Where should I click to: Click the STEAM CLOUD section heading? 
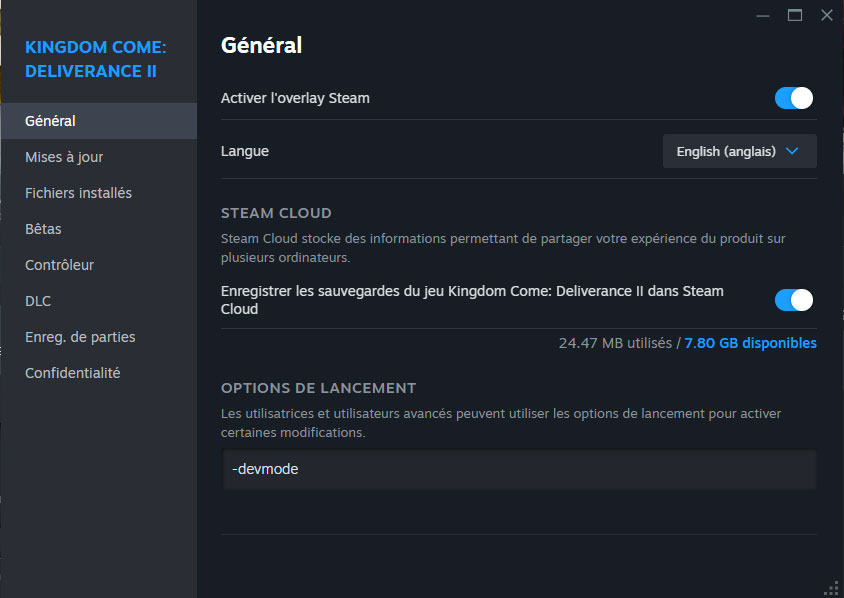coord(276,213)
